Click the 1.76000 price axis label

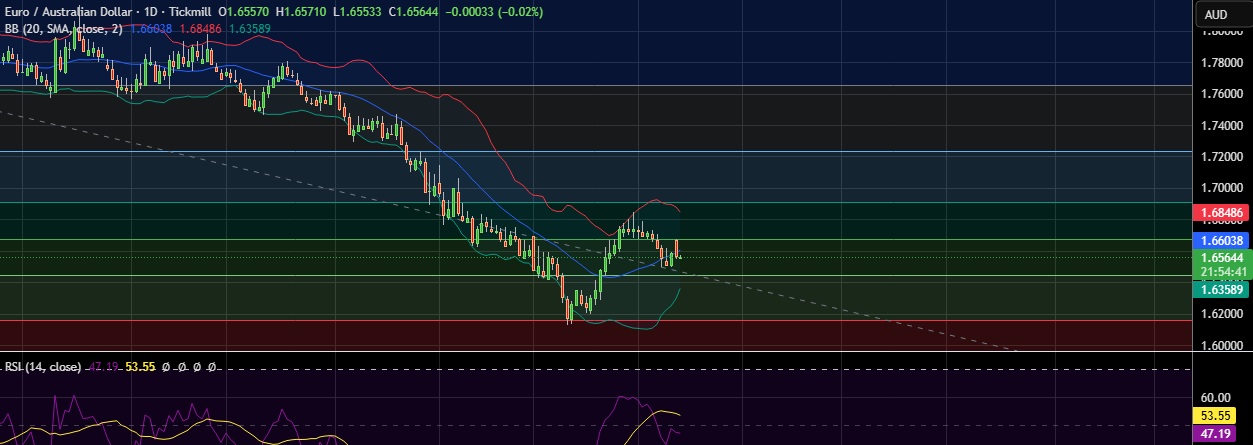(1221, 94)
